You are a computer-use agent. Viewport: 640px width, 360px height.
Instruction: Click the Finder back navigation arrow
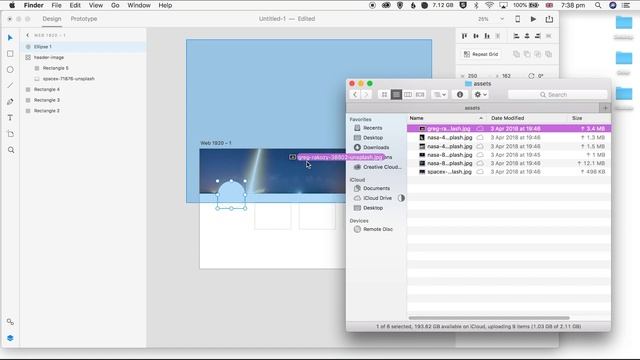tap(355, 94)
